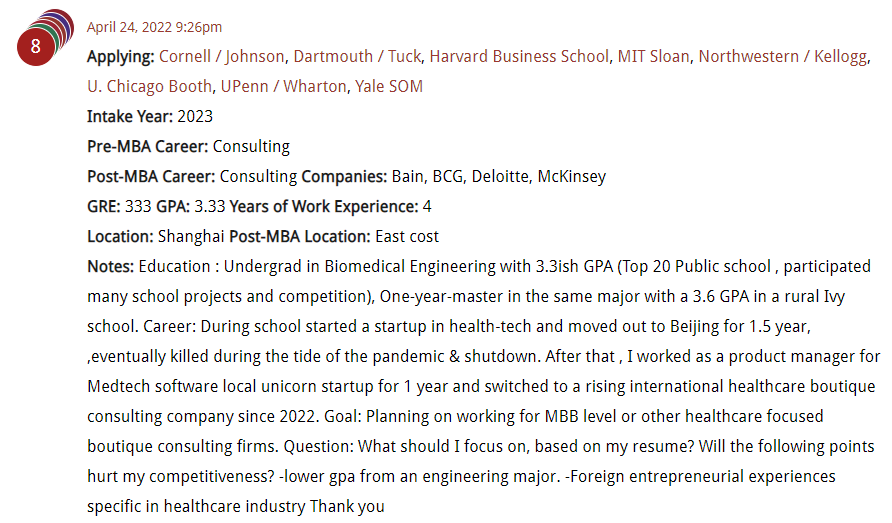Go to the Yale SOM link

point(389,87)
